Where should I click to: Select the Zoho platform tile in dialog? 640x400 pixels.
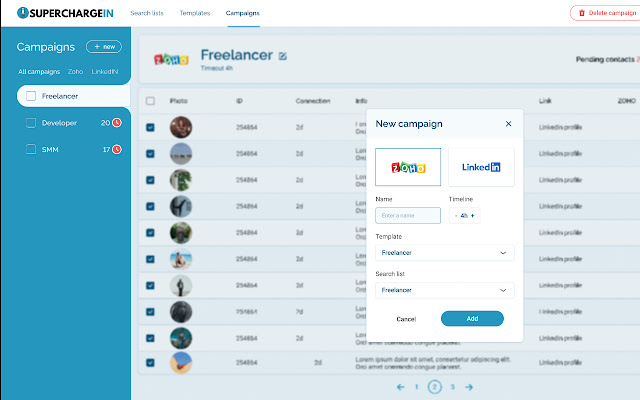[408, 167]
